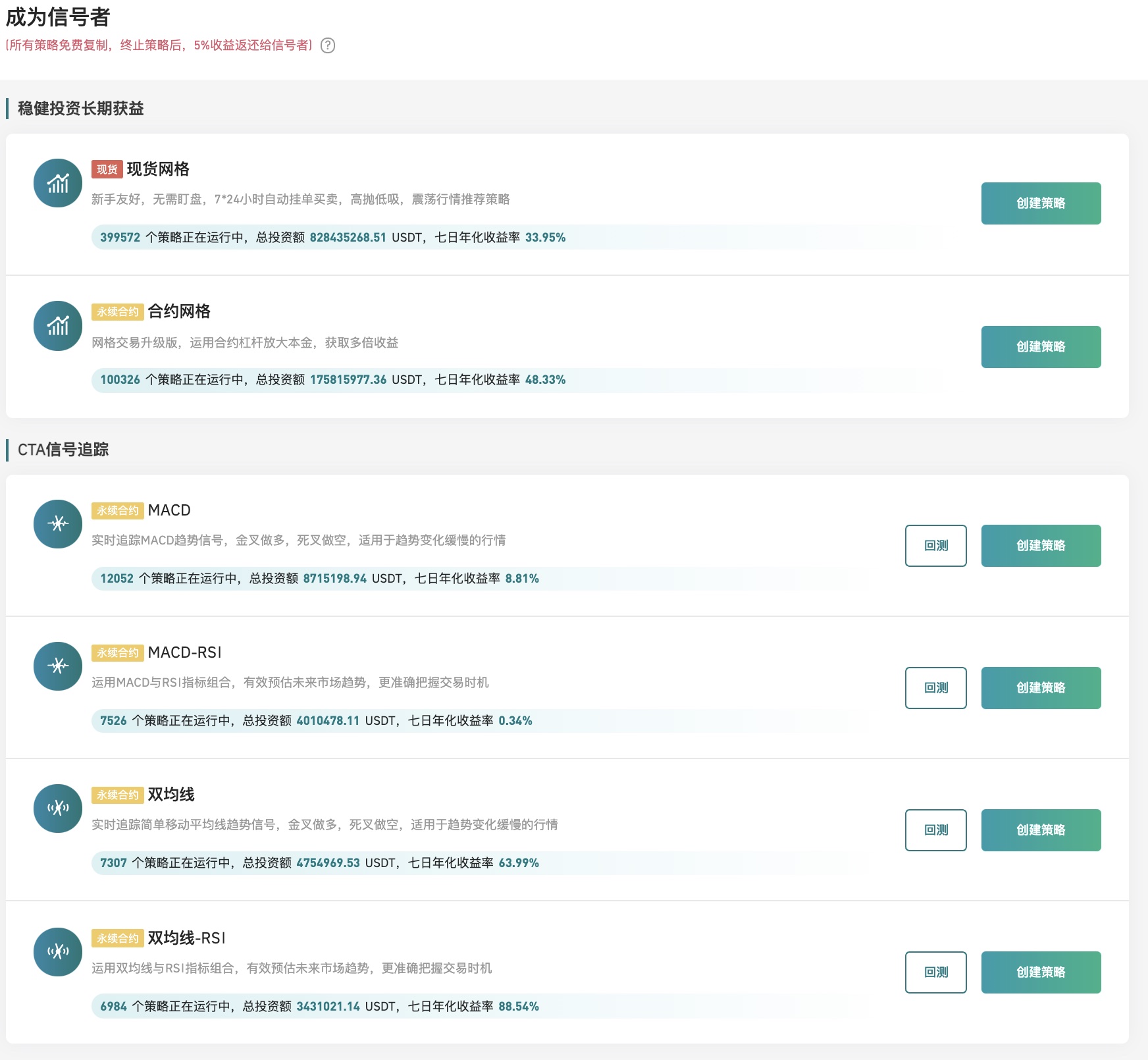
Task: Click the 永续合约 tag next to 双均线-RSI
Action: (x=118, y=939)
